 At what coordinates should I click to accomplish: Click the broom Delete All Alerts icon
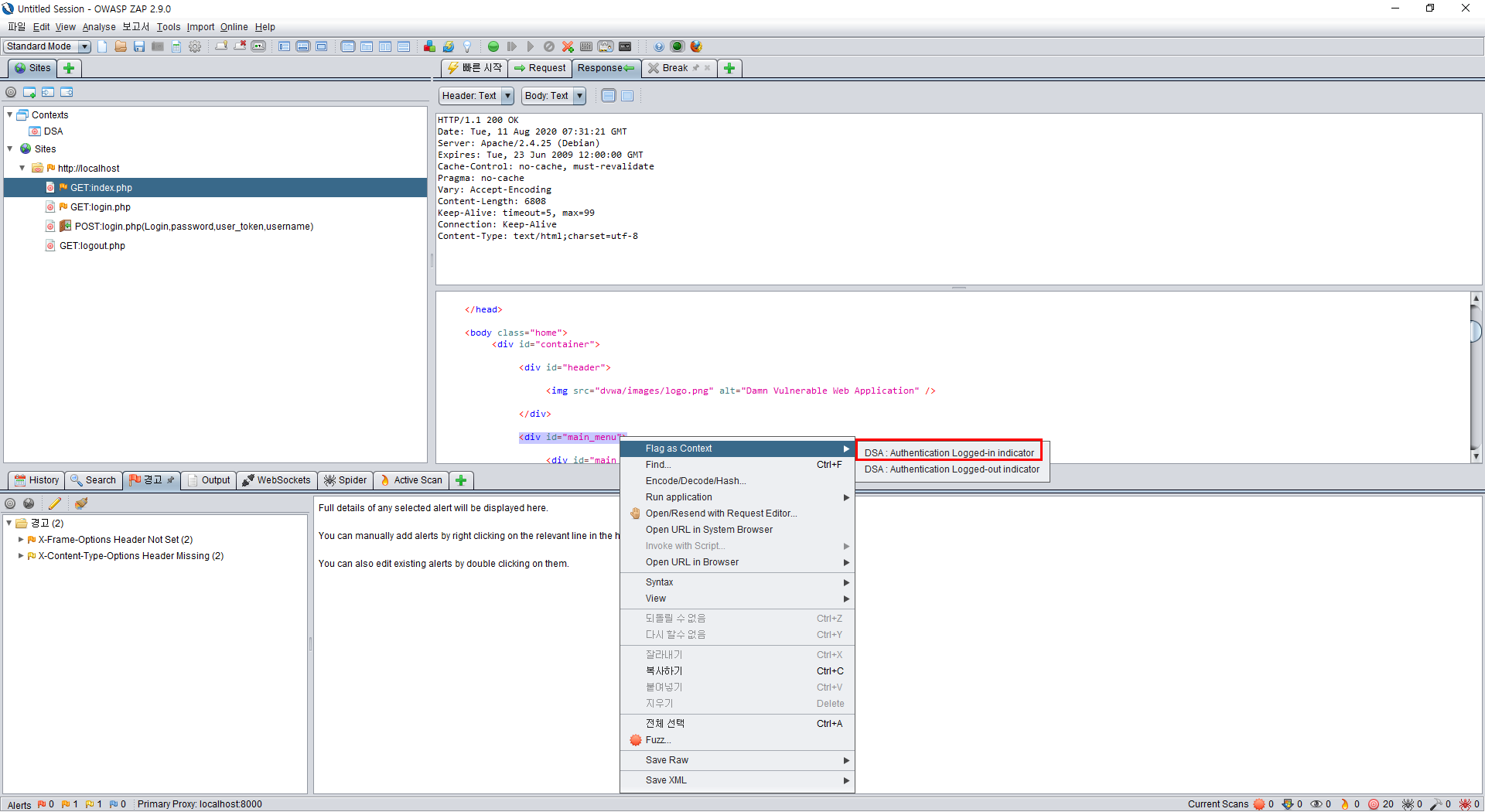81,503
